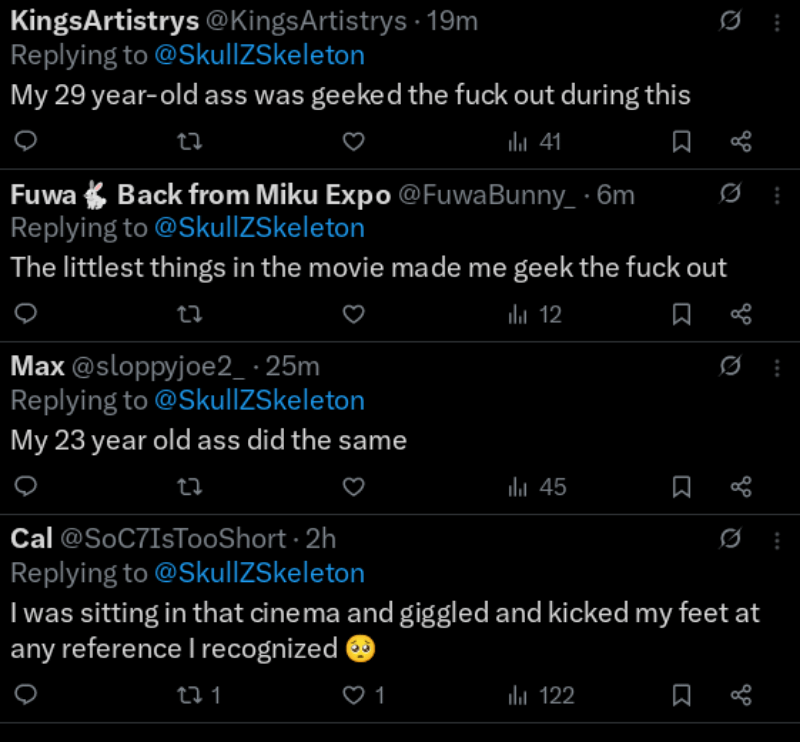800x742 pixels.
Task: Reply to KingsArtistrys' tweet
Action: [28, 142]
